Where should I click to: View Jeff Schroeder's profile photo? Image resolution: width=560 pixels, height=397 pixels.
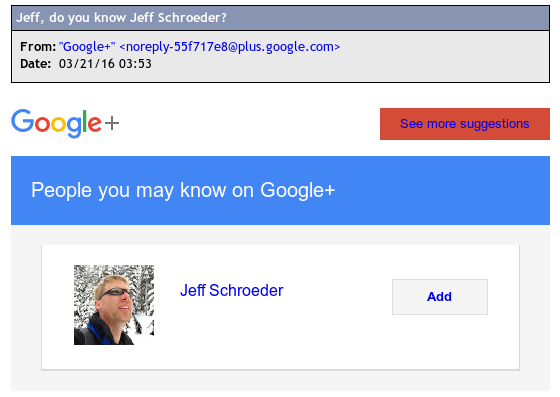click(x=114, y=305)
